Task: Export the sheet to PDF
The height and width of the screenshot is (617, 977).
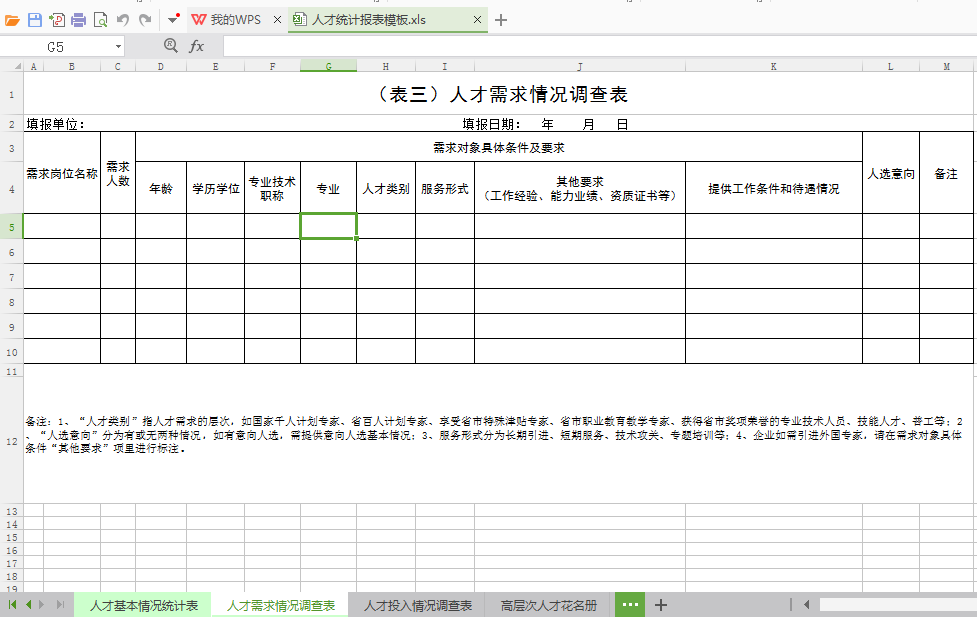Action: pos(57,17)
